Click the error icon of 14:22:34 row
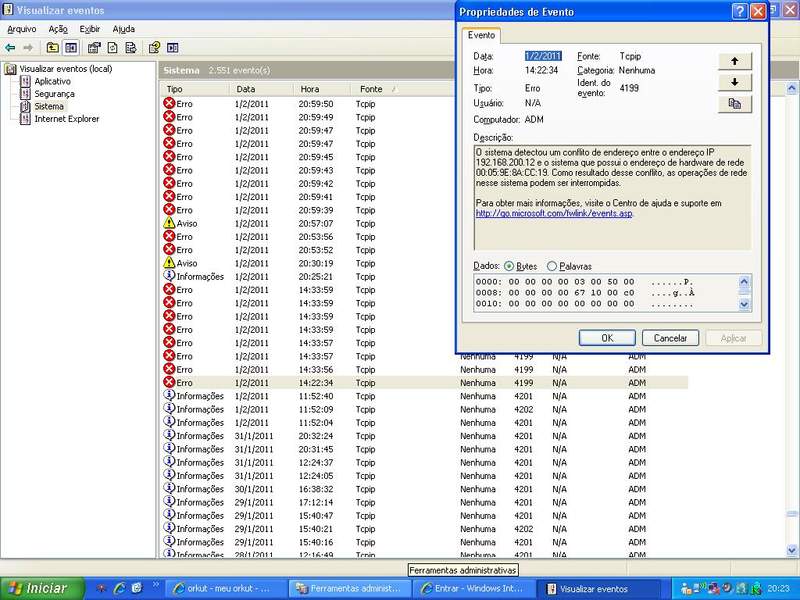Screen dimensions: 800x600 click(x=169, y=382)
